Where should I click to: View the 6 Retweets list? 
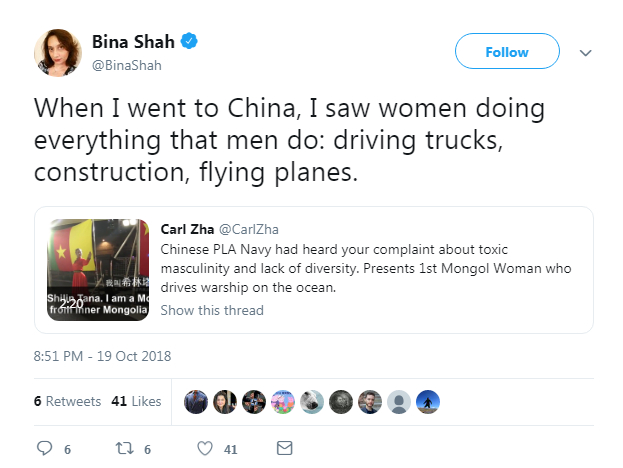67,401
